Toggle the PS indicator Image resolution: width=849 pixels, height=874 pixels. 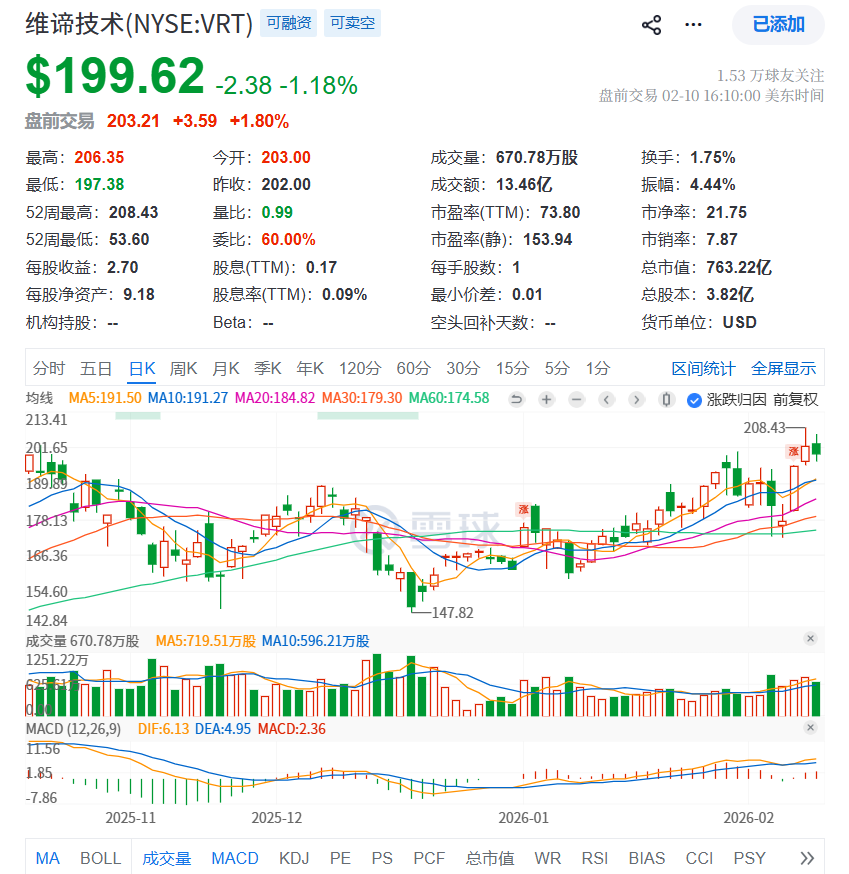pyautogui.click(x=382, y=858)
